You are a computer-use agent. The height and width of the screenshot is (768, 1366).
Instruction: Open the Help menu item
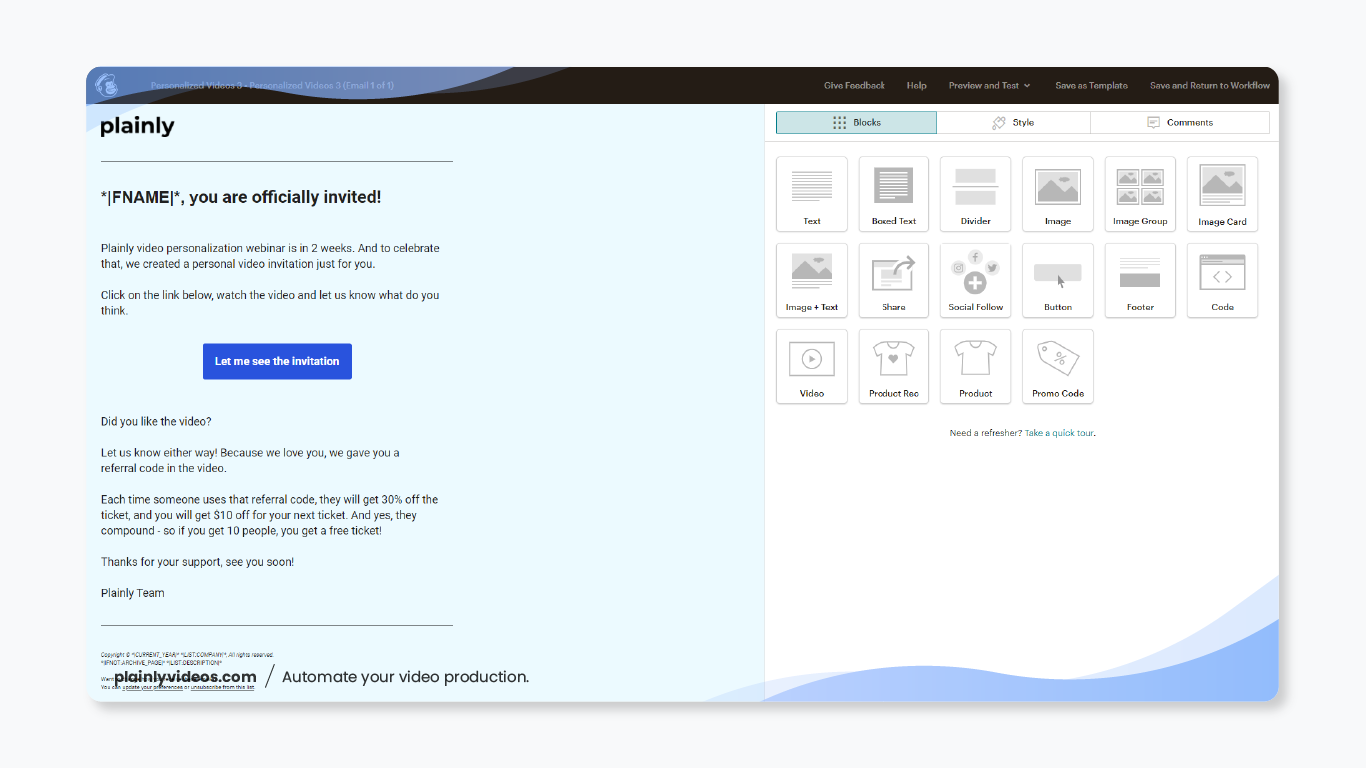point(916,86)
